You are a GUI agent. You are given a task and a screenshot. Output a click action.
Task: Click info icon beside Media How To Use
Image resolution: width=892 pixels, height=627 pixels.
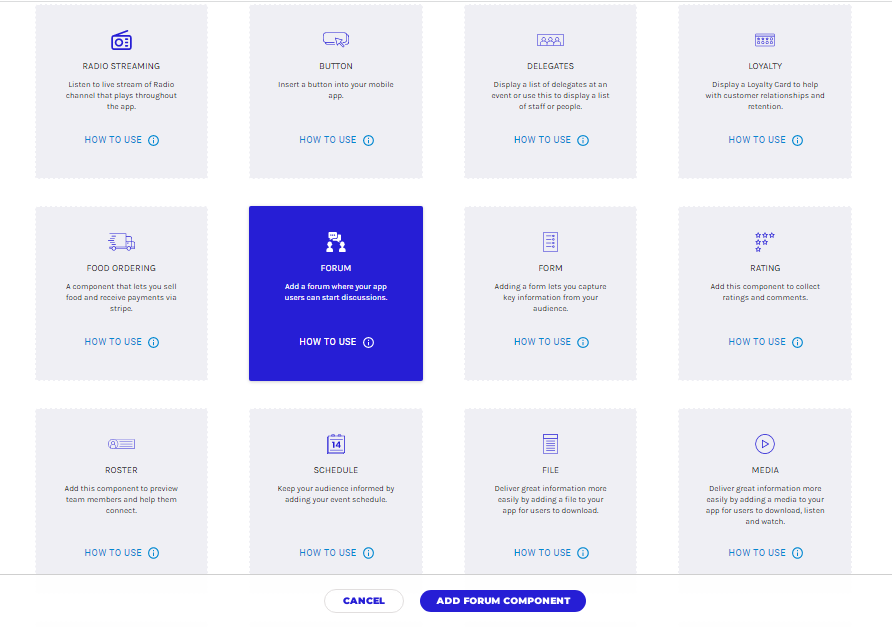(798, 553)
